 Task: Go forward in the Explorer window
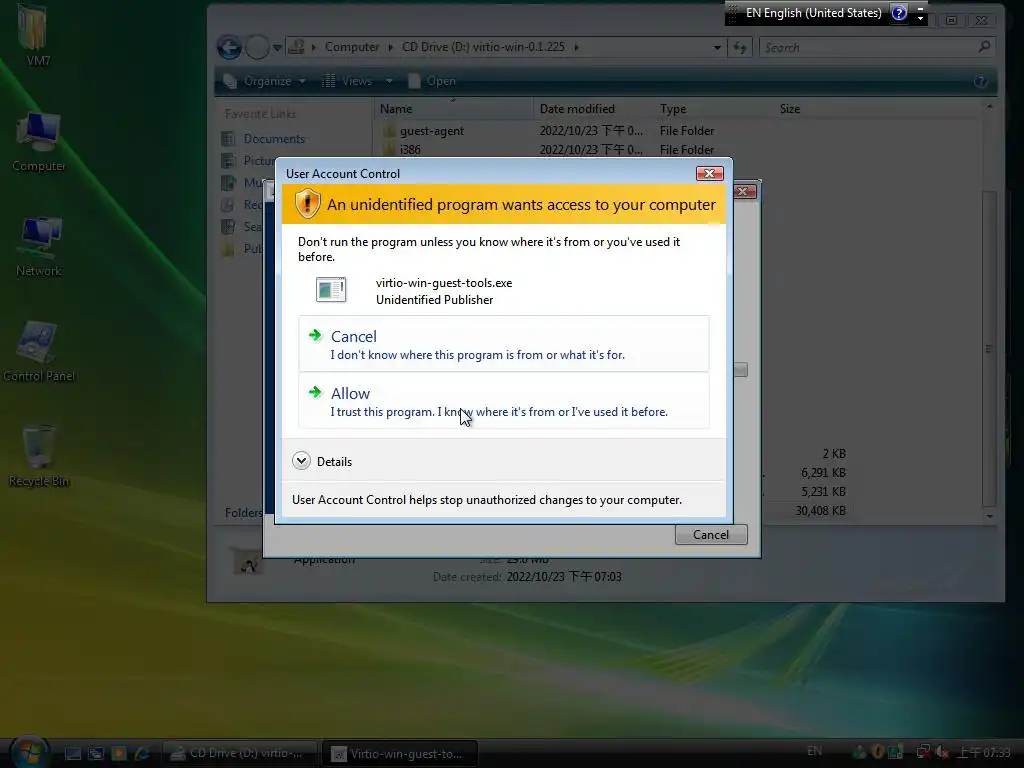(x=257, y=47)
